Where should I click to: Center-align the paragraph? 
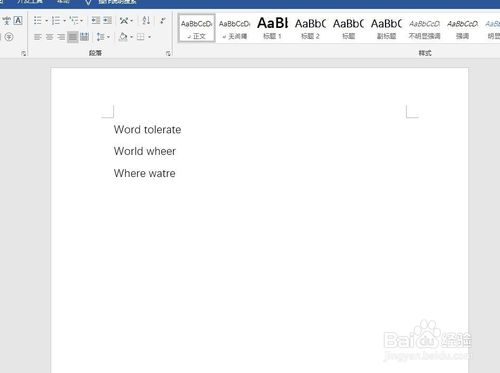tap(49, 37)
